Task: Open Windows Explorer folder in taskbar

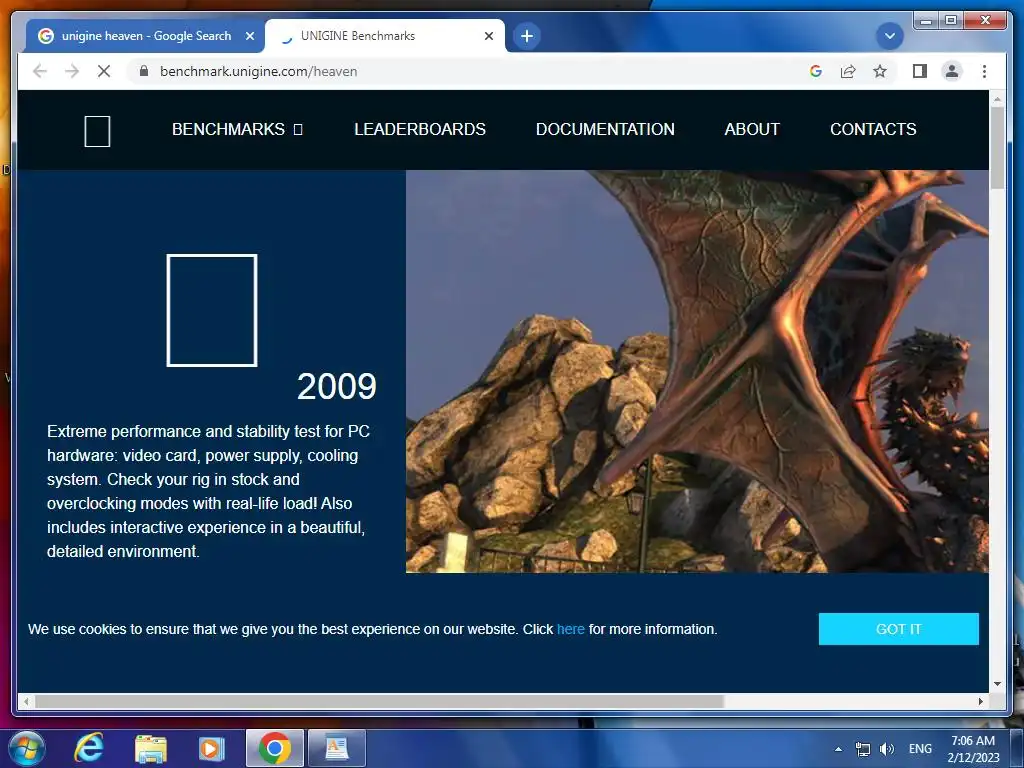Action: tap(151, 748)
